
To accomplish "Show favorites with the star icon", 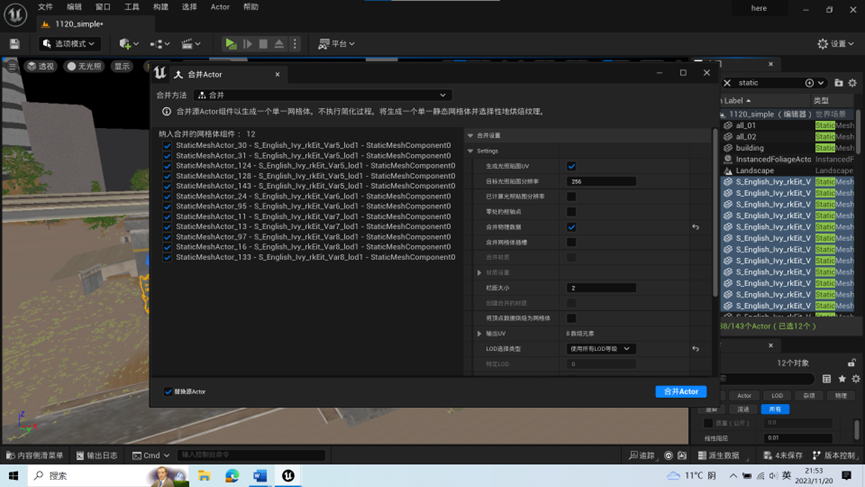I will tap(842, 378).
